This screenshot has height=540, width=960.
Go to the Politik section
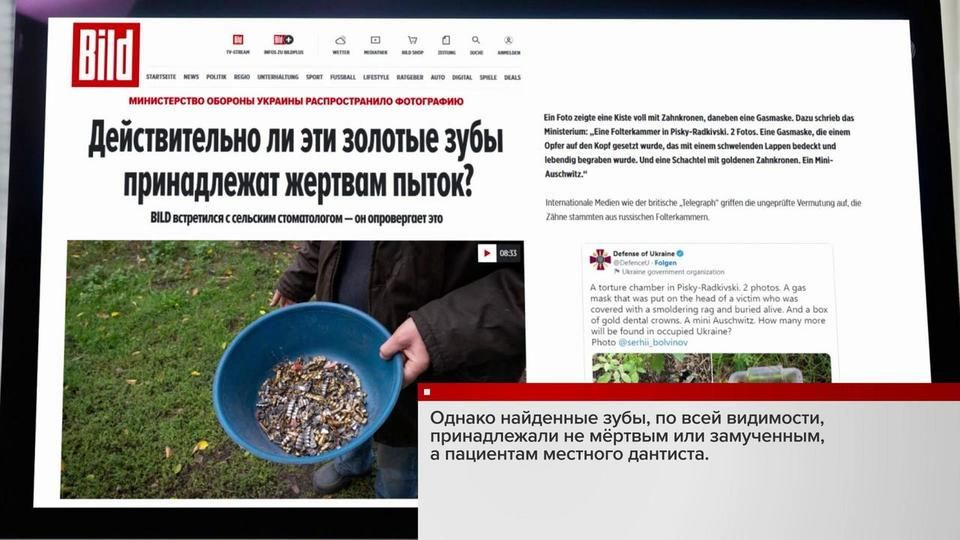click(x=215, y=77)
